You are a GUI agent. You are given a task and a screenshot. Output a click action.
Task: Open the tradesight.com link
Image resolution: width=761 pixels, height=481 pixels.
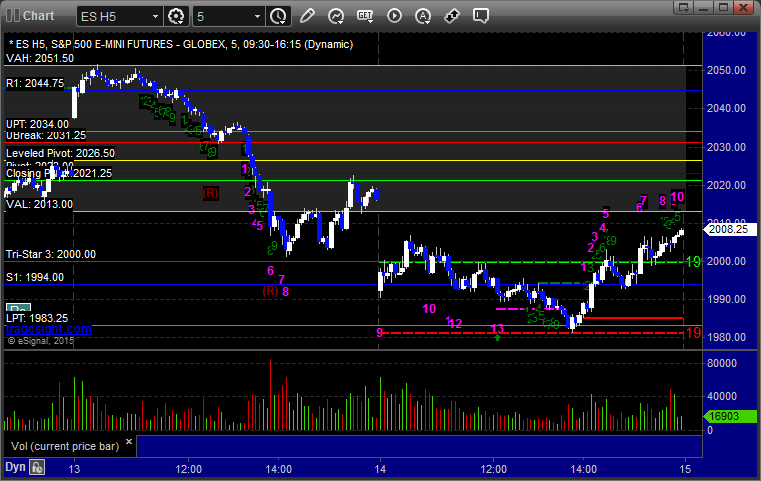coord(48,329)
